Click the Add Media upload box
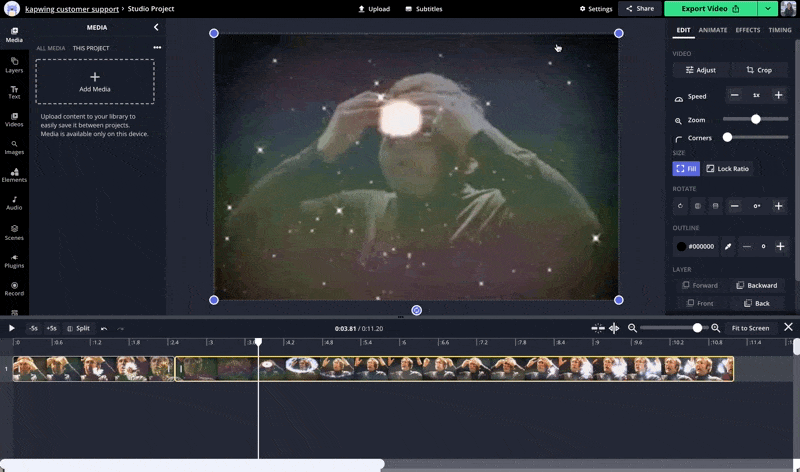 pyautogui.click(x=95, y=82)
